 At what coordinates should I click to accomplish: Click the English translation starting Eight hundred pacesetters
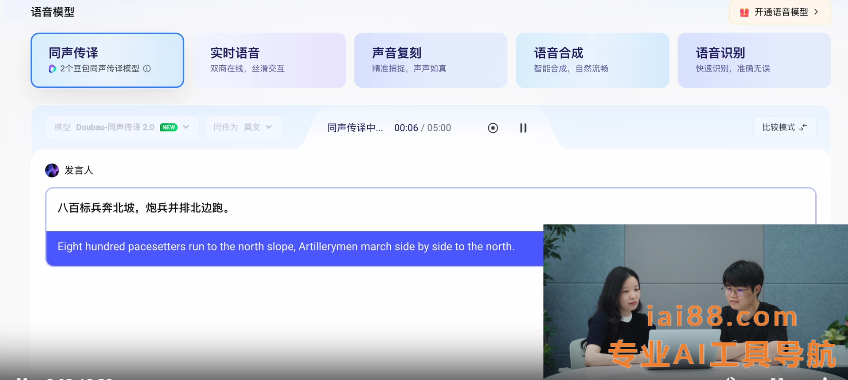tap(286, 246)
